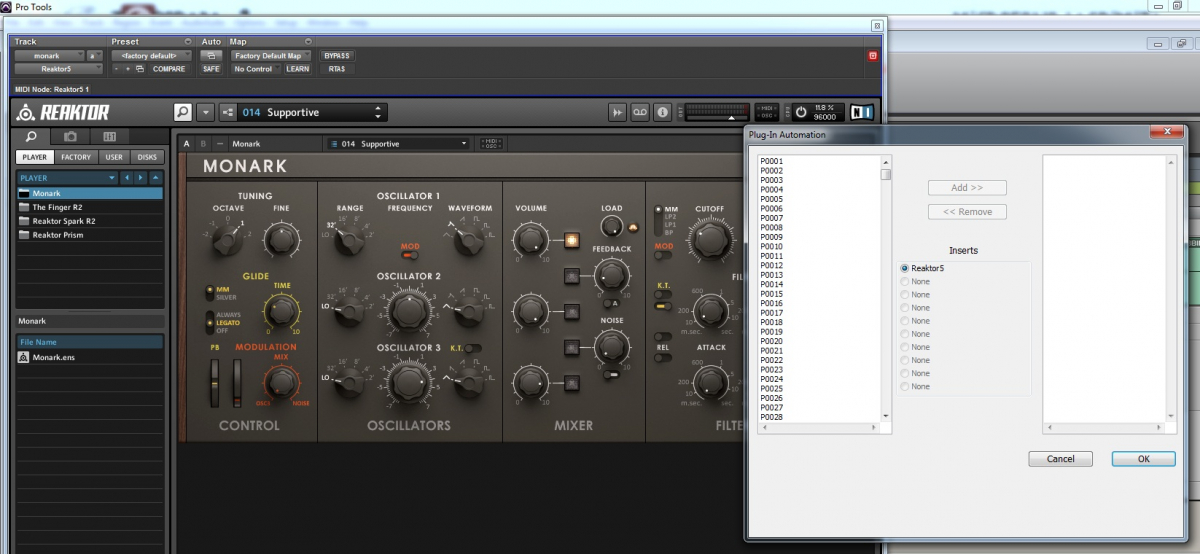Switch to the panelsets tab

[109, 136]
